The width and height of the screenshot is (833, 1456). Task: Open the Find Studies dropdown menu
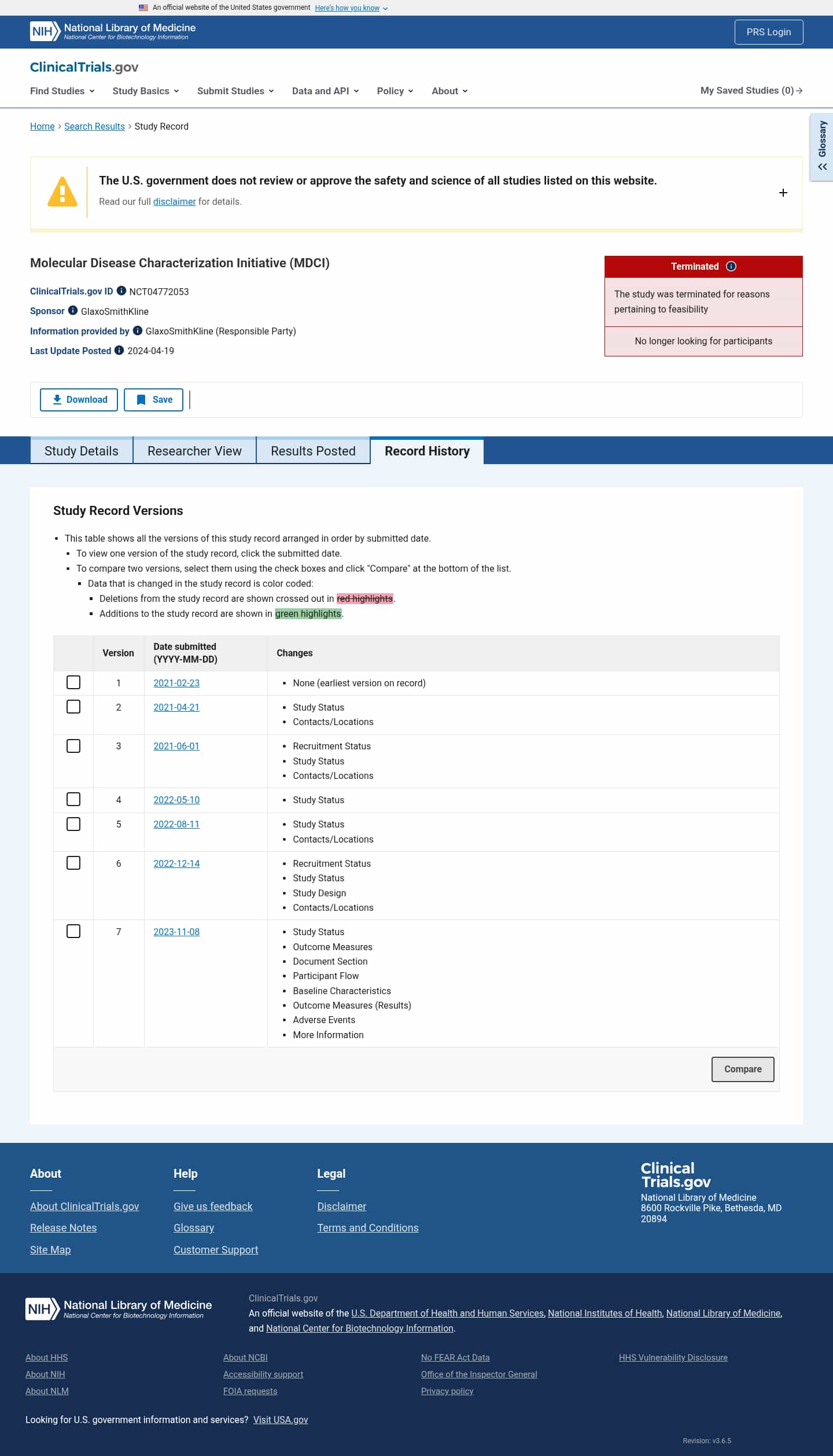pyautogui.click(x=62, y=91)
